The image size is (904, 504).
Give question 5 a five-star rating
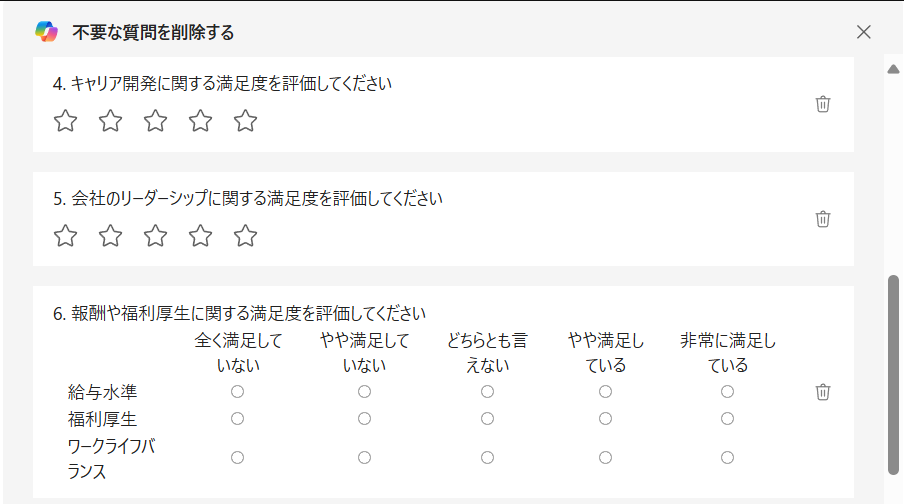tap(246, 236)
